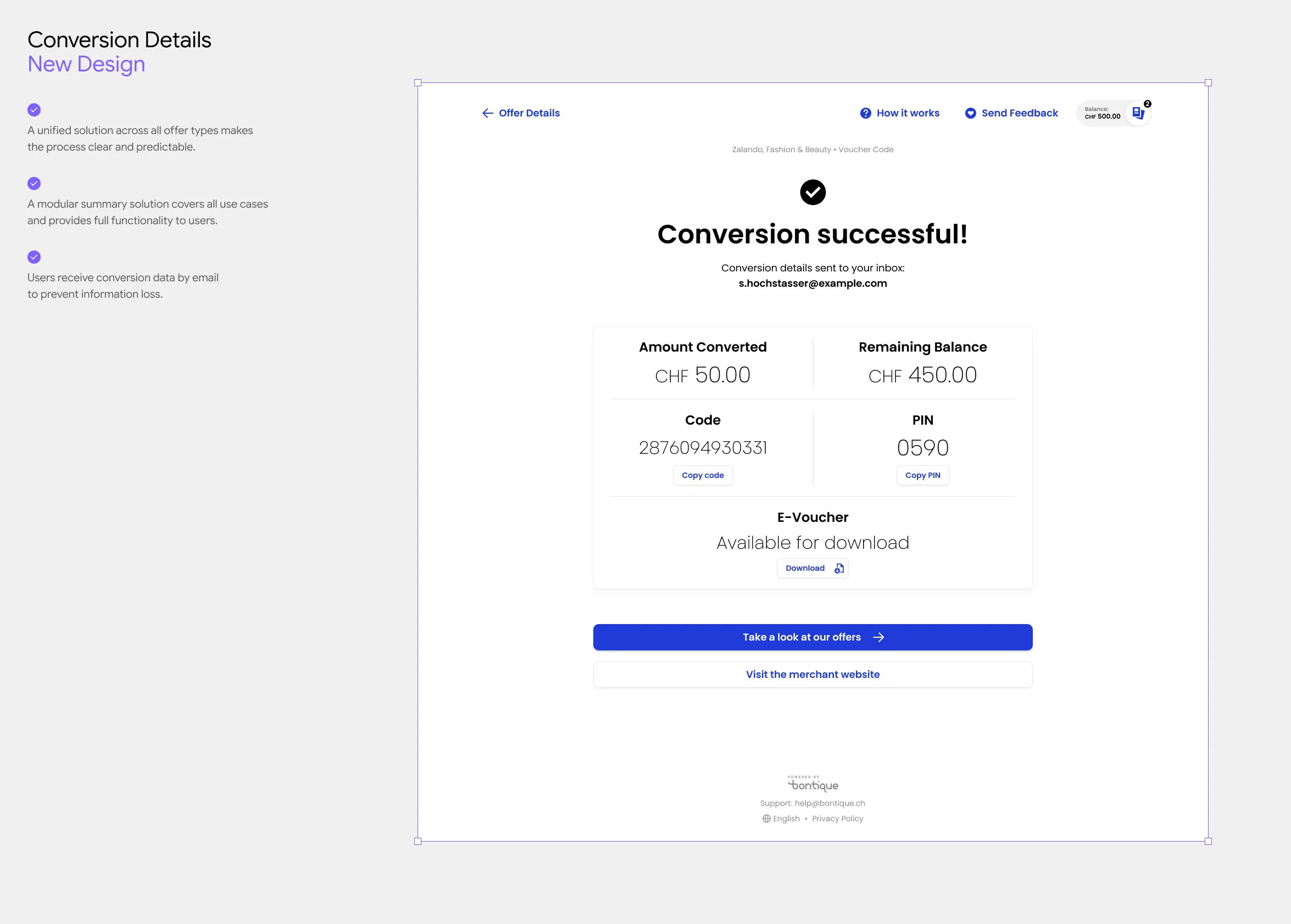Click the purple check above 'A modular summary'
The width and height of the screenshot is (1291, 924).
pos(34,183)
